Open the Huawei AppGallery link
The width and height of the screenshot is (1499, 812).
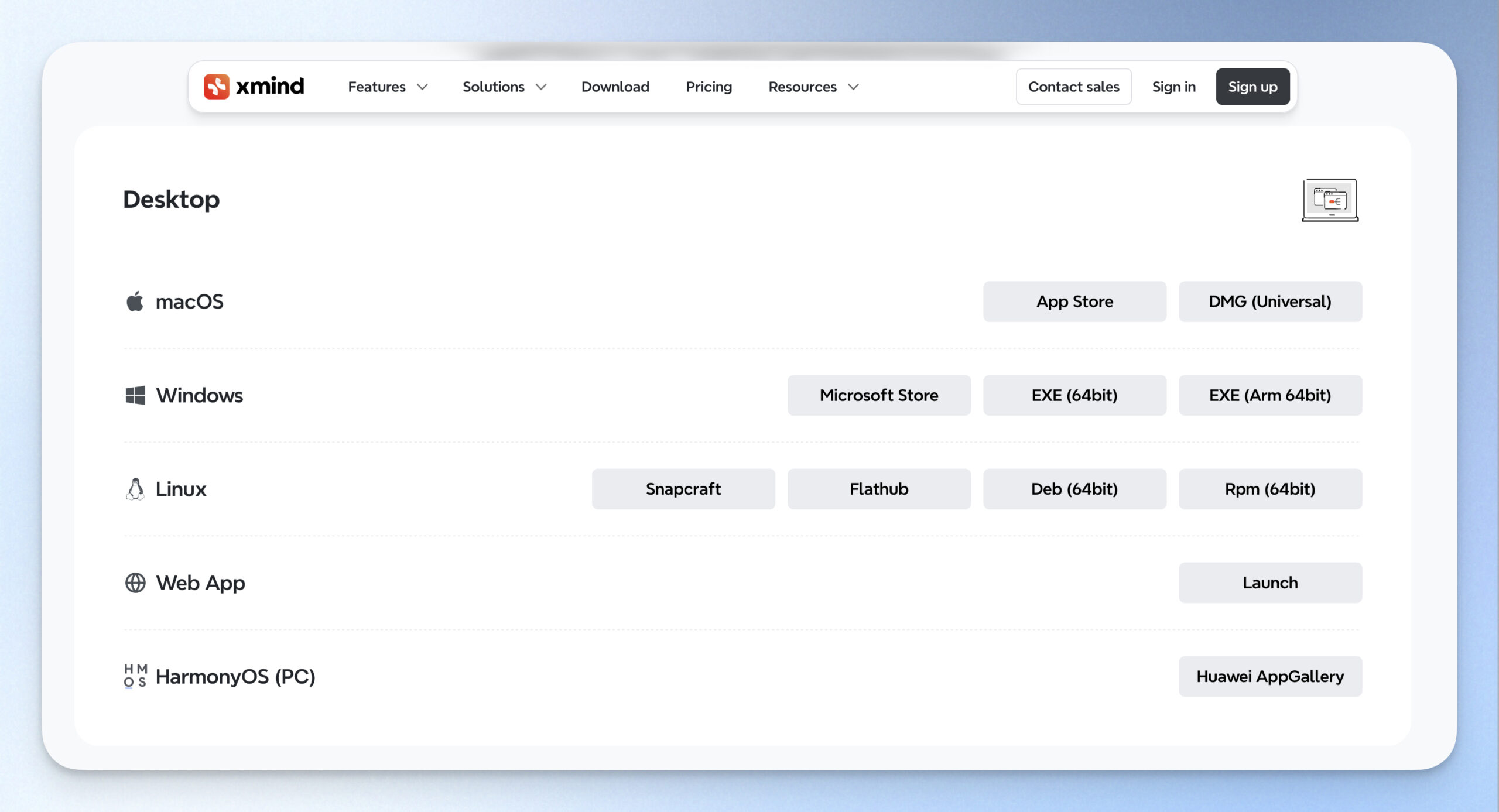[1270, 676]
